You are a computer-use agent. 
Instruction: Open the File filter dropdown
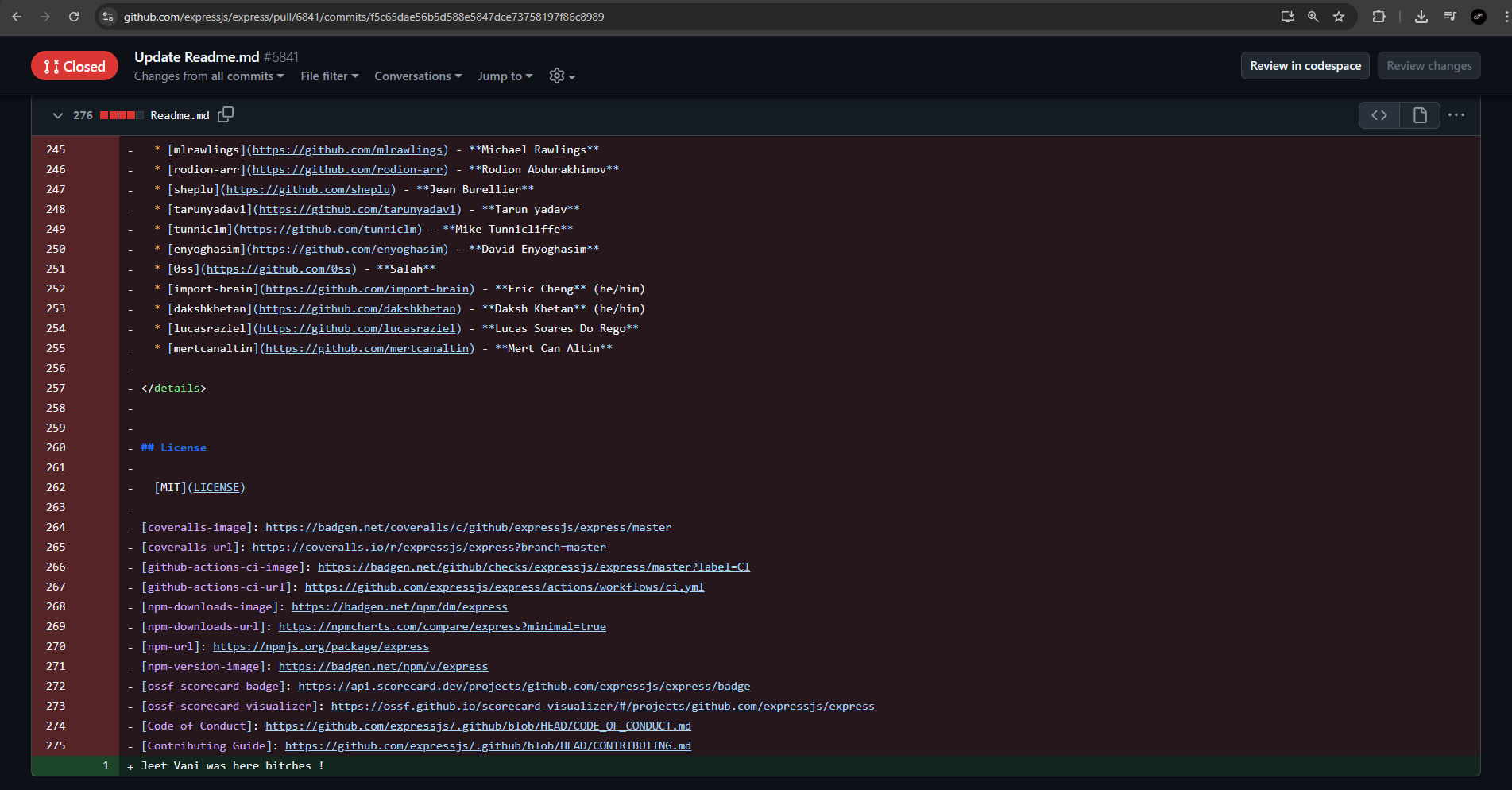coord(328,76)
